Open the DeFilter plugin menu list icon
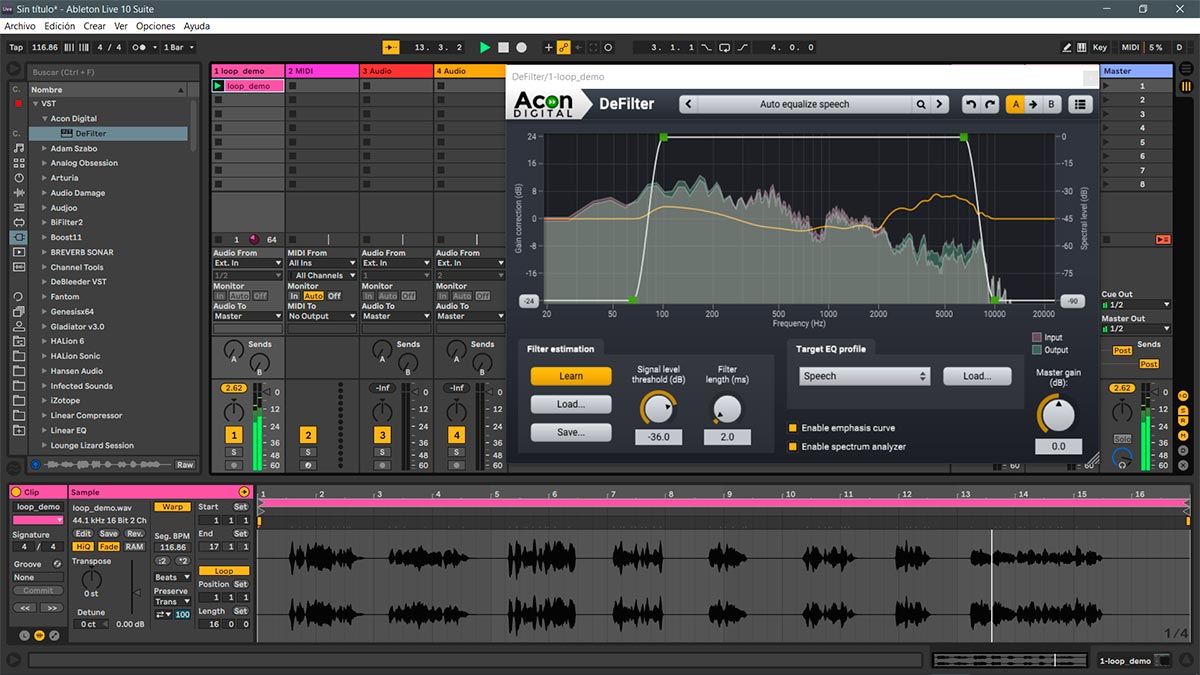The width and height of the screenshot is (1200, 675). (x=1080, y=104)
